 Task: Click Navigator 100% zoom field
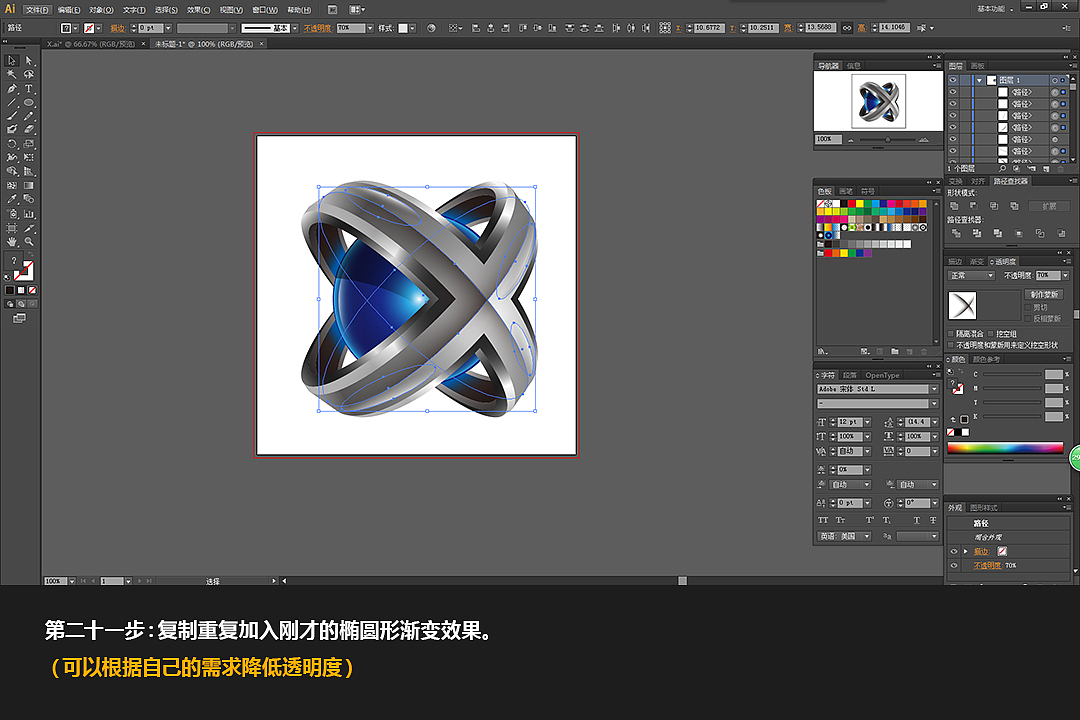pos(827,139)
